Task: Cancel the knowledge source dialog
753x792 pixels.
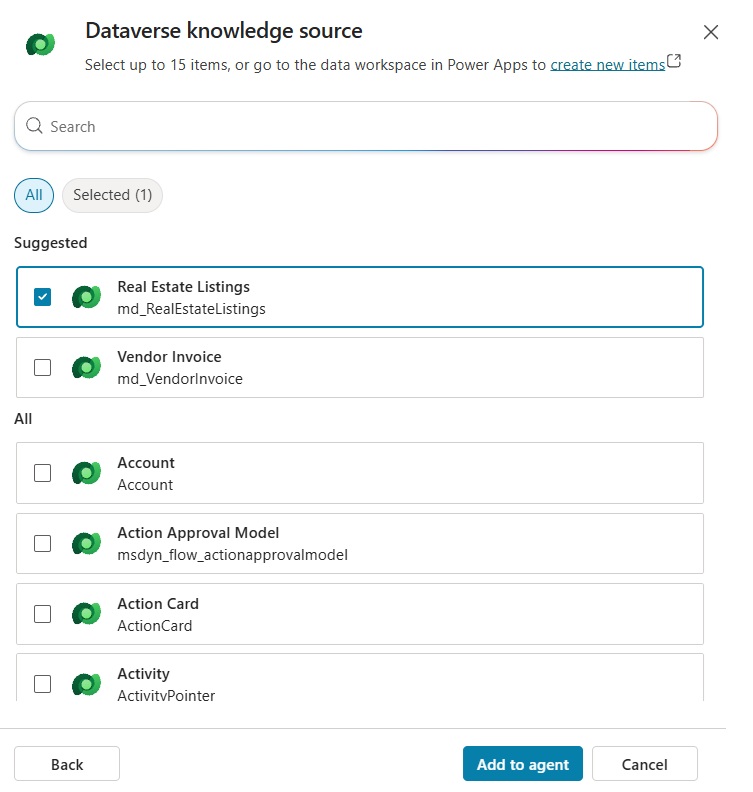Action: 644,764
